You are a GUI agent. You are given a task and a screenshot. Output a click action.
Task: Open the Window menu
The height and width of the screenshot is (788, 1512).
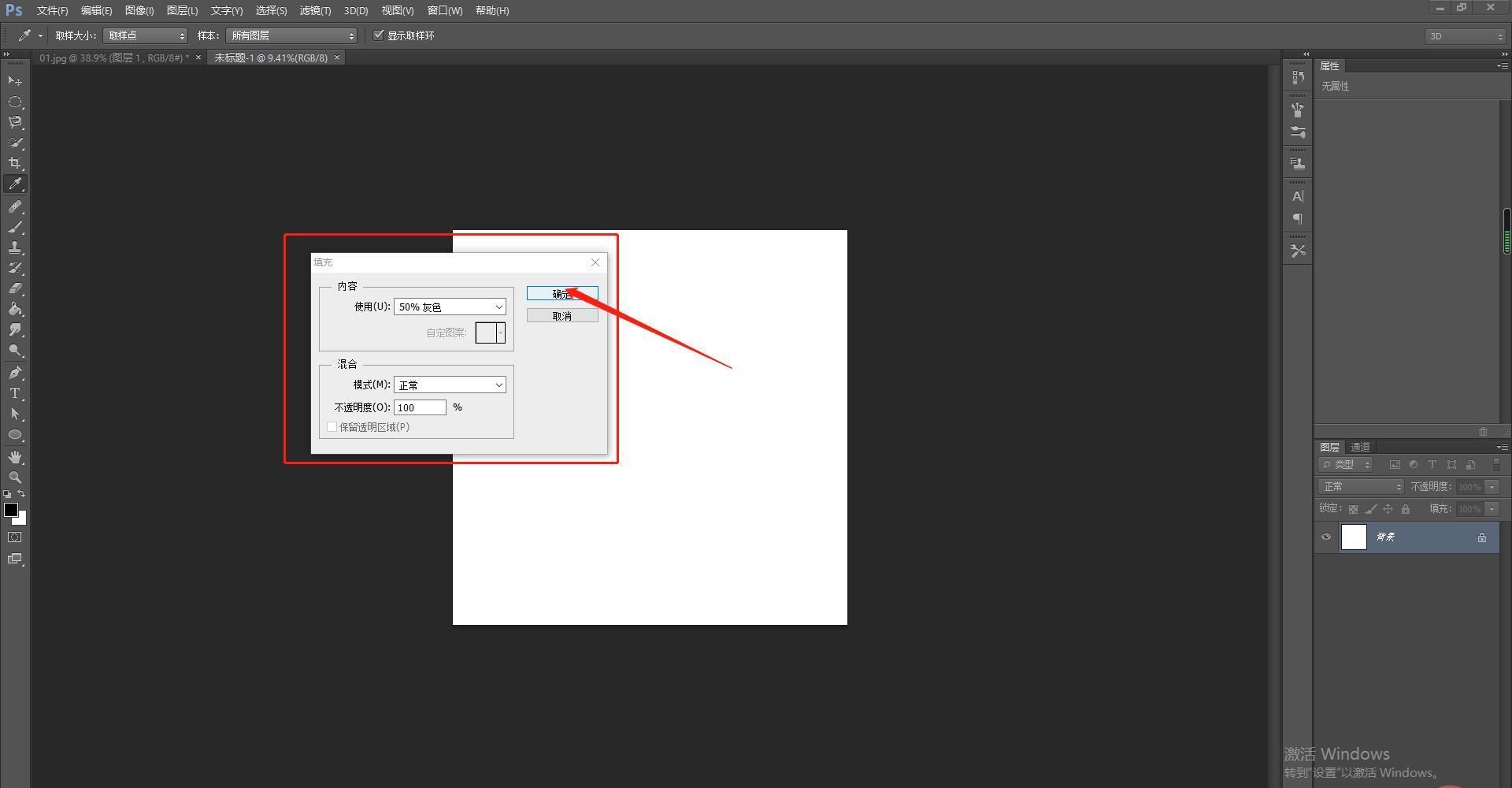click(x=445, y=10)
